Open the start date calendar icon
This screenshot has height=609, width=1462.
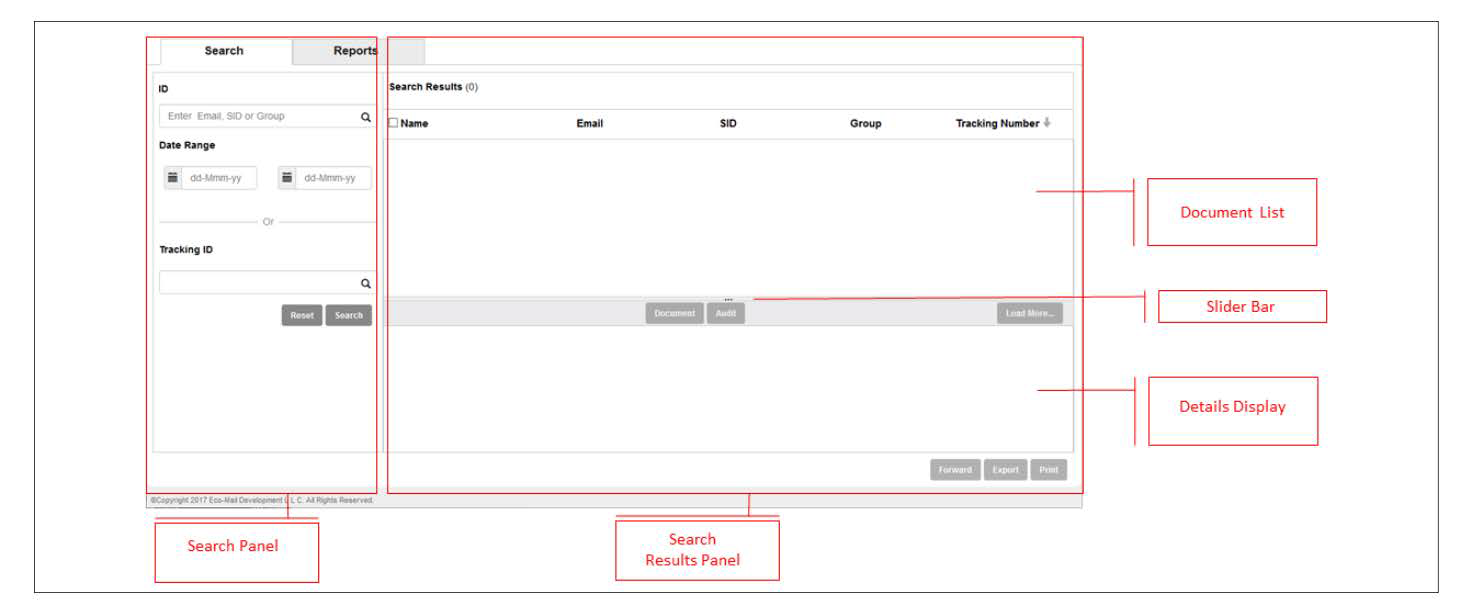(x=173, y=178)
